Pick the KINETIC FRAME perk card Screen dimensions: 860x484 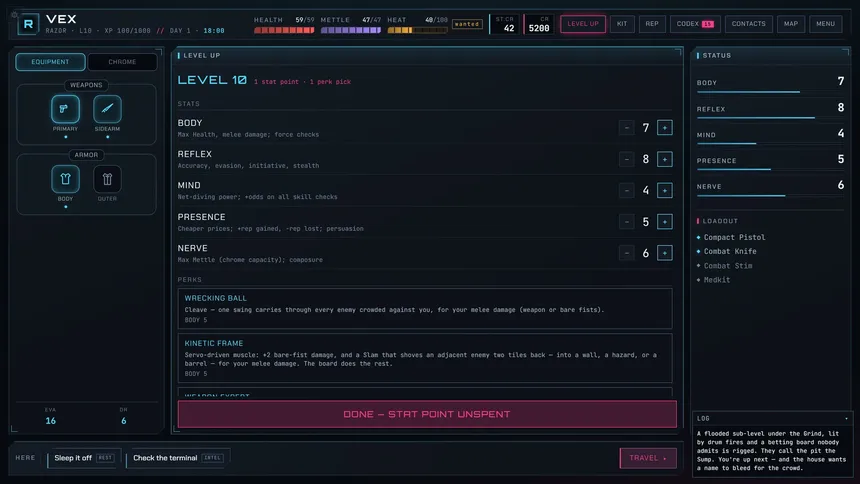click(x=425, y=358)
